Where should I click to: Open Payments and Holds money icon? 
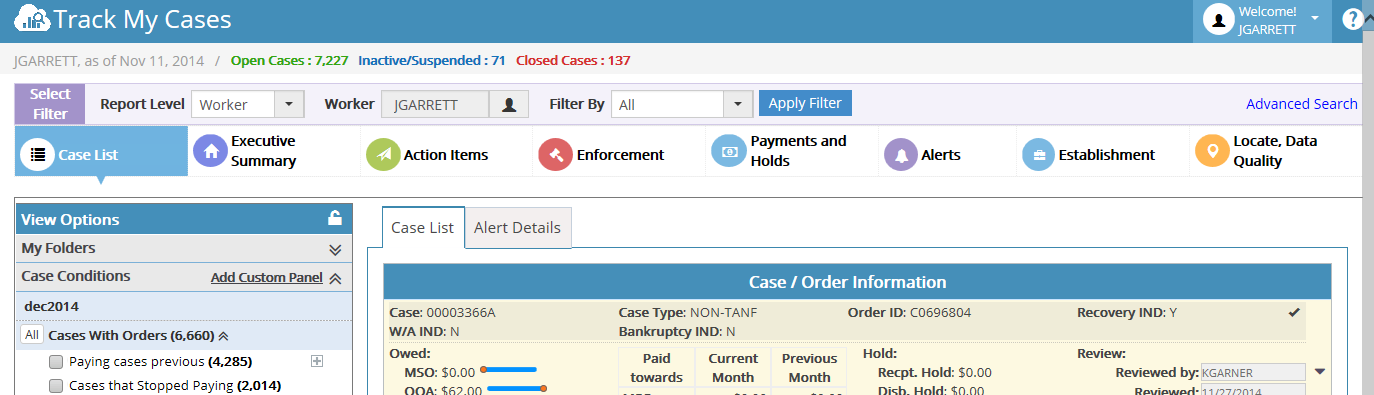click(728, 151)
